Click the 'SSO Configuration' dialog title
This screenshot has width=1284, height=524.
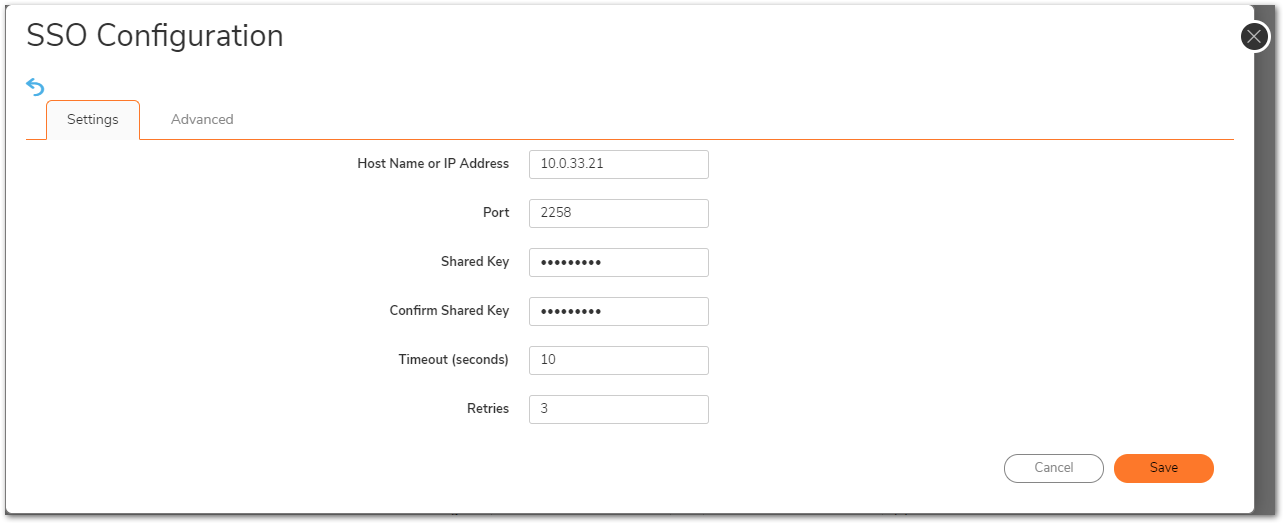(155, 36)
